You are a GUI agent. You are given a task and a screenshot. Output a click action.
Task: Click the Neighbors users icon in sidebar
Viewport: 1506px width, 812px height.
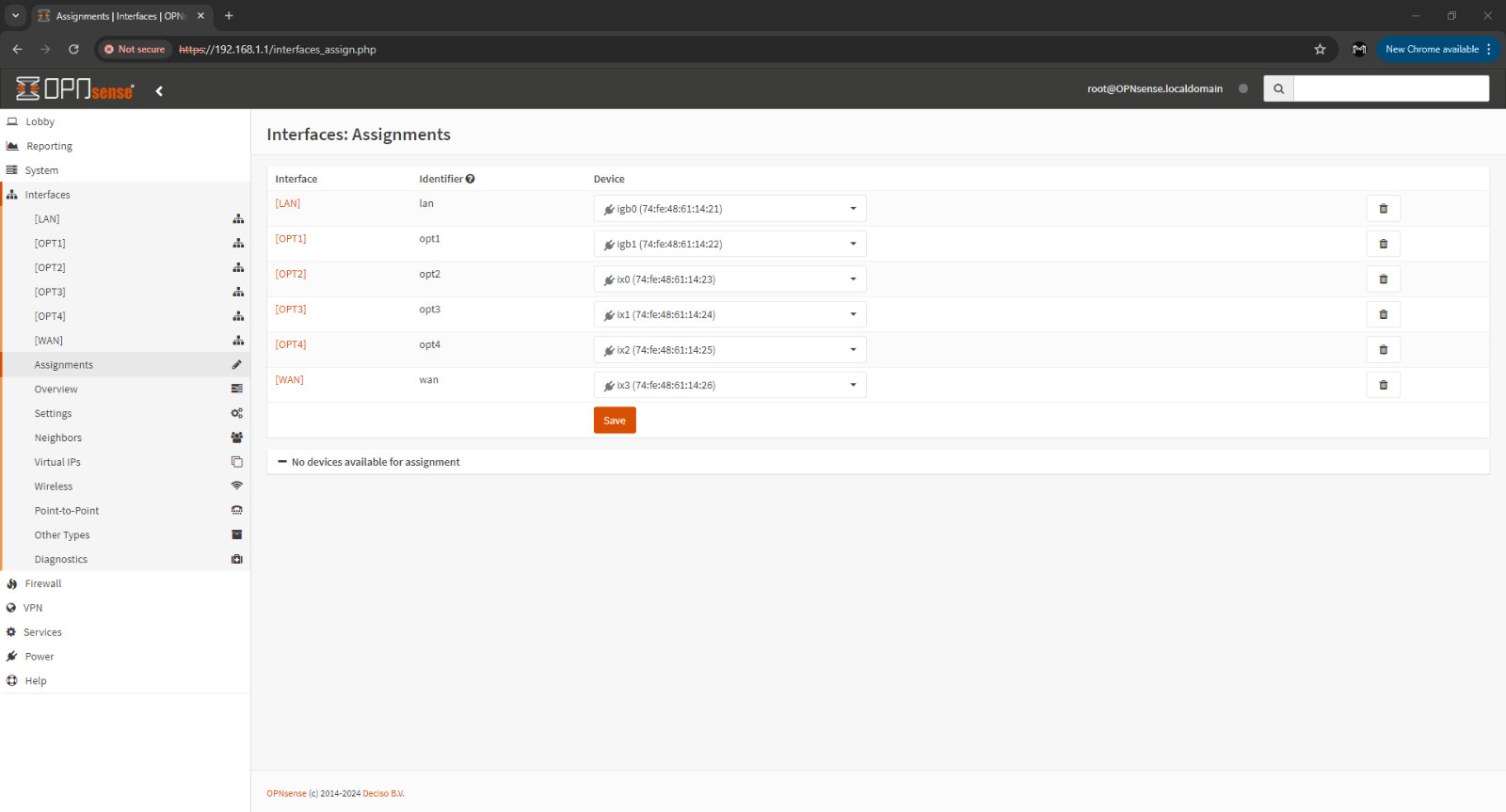237,438
